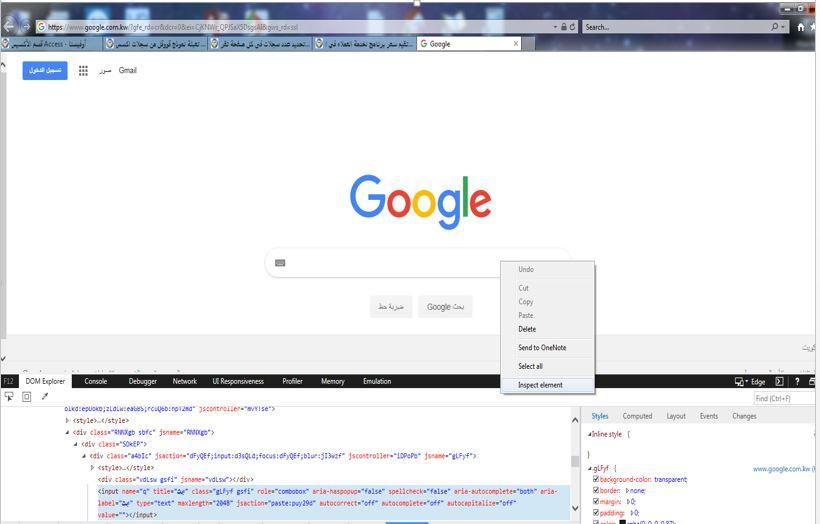
Task: Activate the Select element tool in DOM Explorer
Action: pyautogui.click(x=9, y=397)
